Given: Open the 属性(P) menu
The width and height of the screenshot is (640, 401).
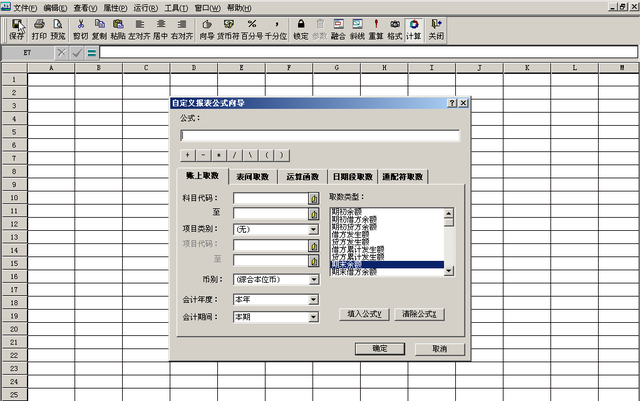Looking at the screenshot, I should 116,8.
